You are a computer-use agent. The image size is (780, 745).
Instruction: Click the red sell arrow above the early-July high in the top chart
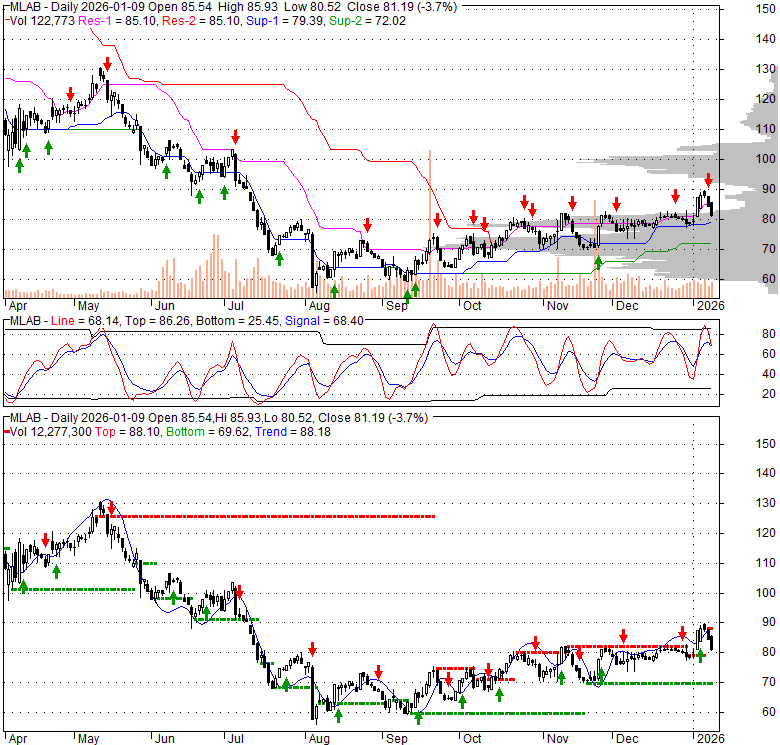(x=235, y=137)
